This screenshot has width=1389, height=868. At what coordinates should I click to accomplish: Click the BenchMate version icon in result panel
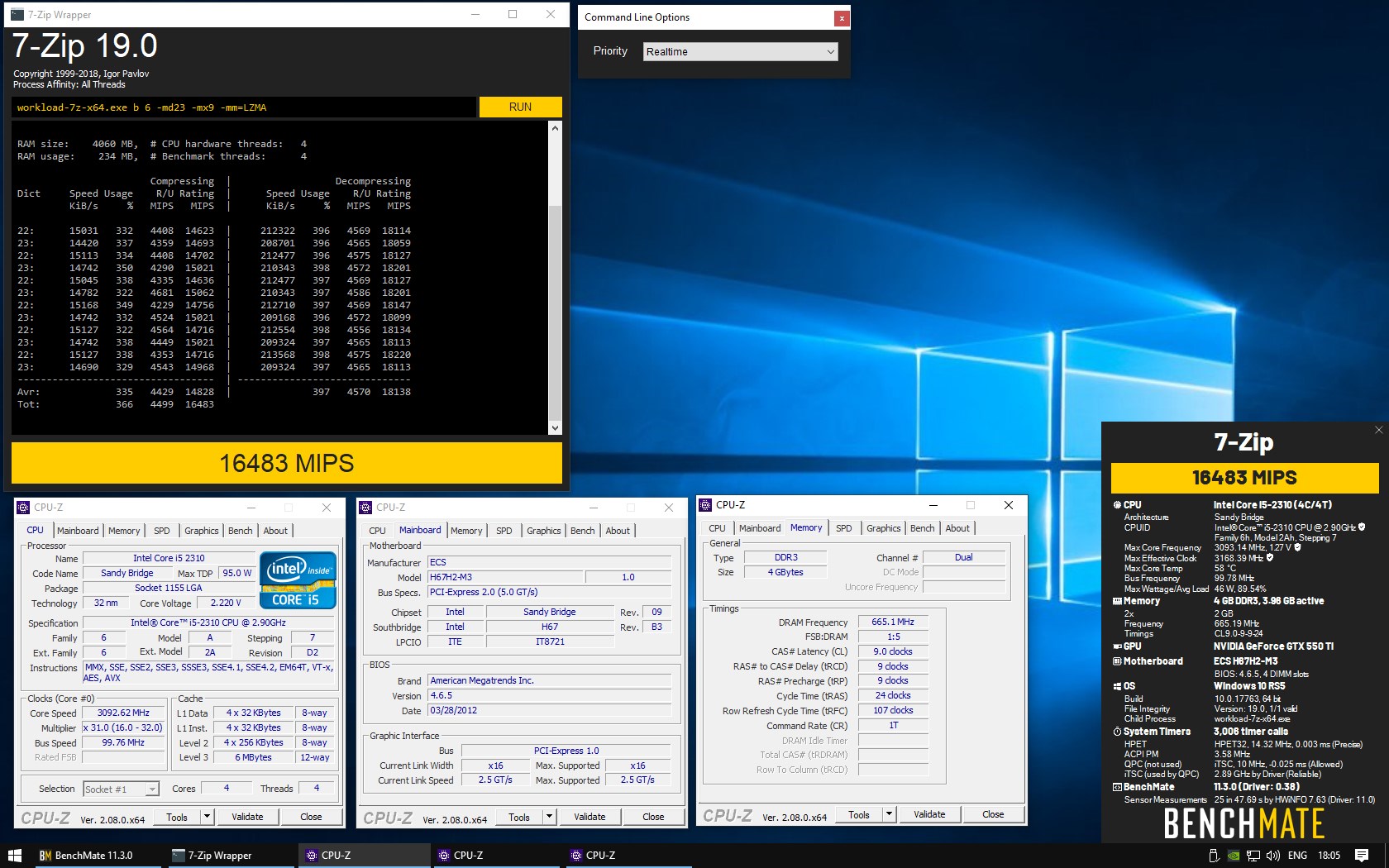pyautogui.click(x=1118, y=787)
